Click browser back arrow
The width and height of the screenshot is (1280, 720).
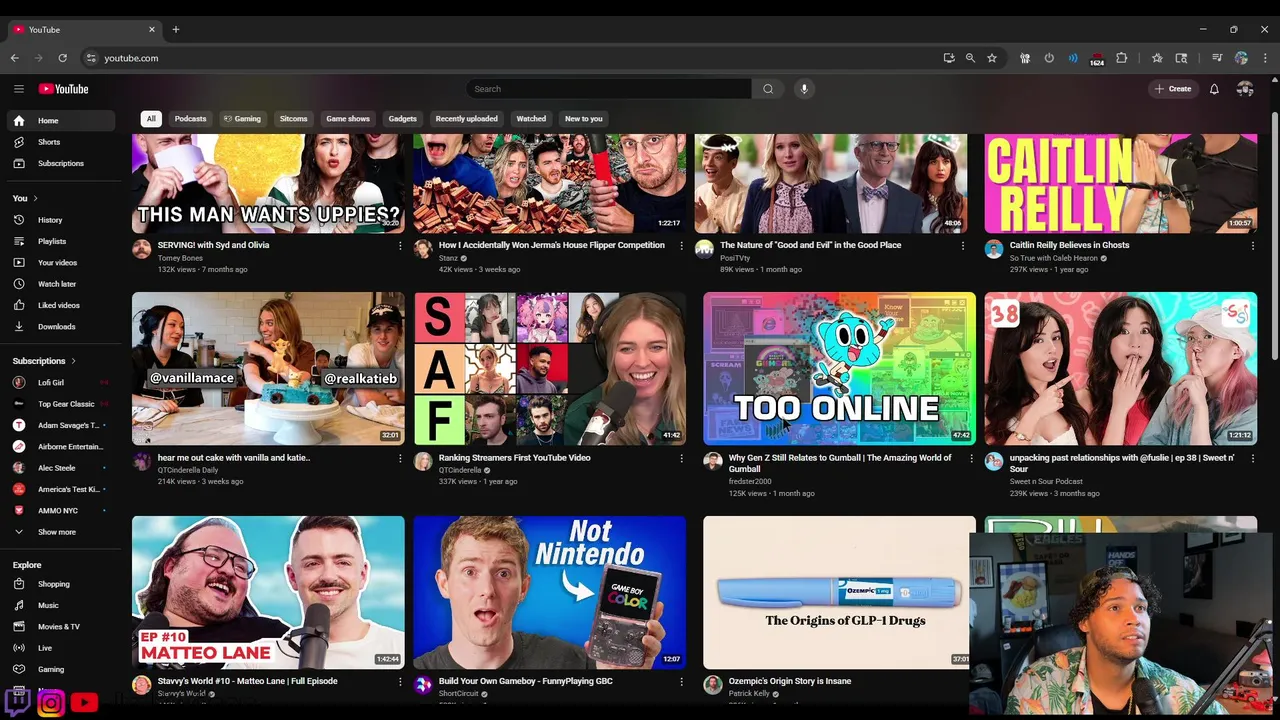coord(14,58)
